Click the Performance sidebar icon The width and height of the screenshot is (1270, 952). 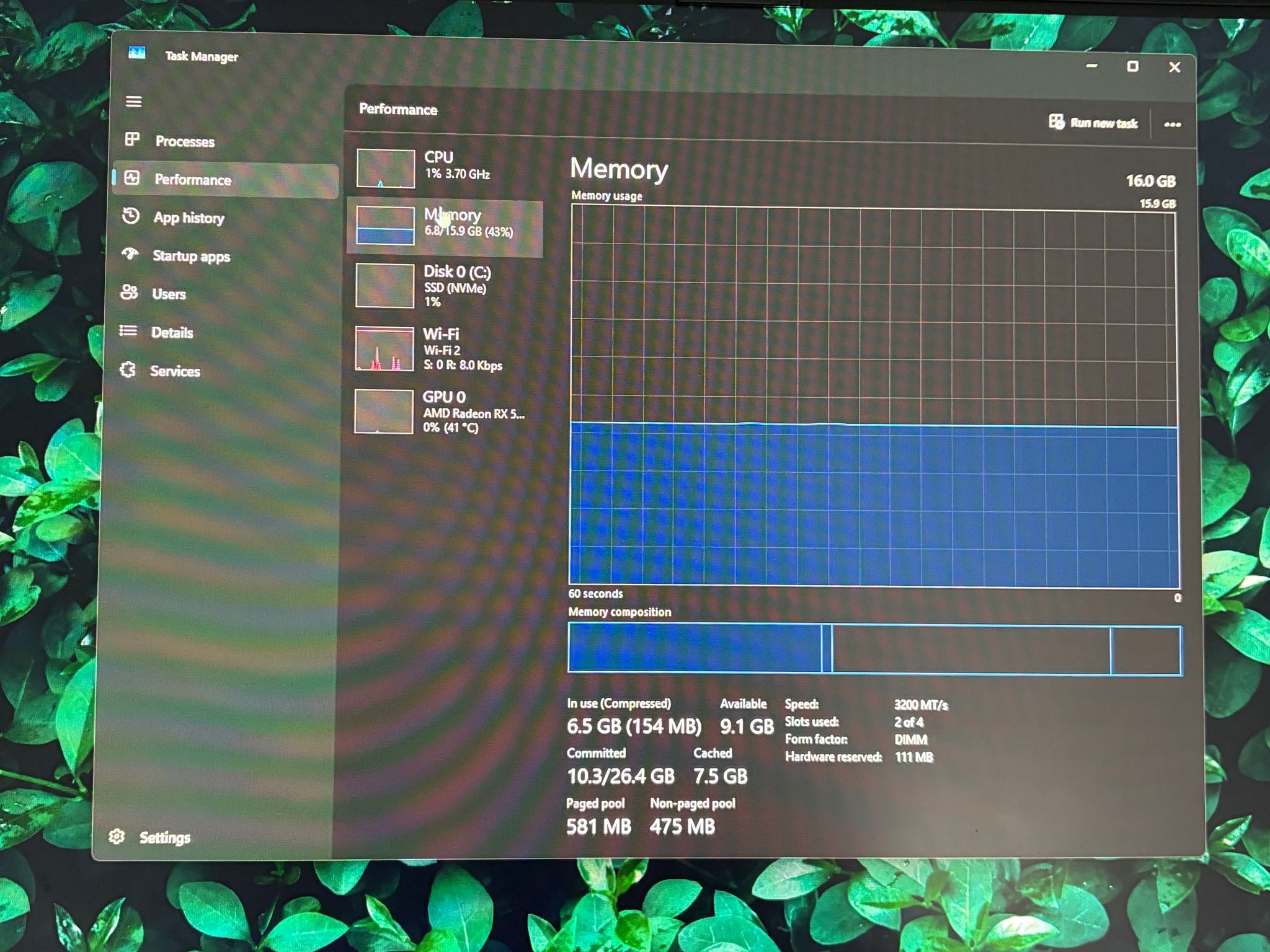pos(132,178)
